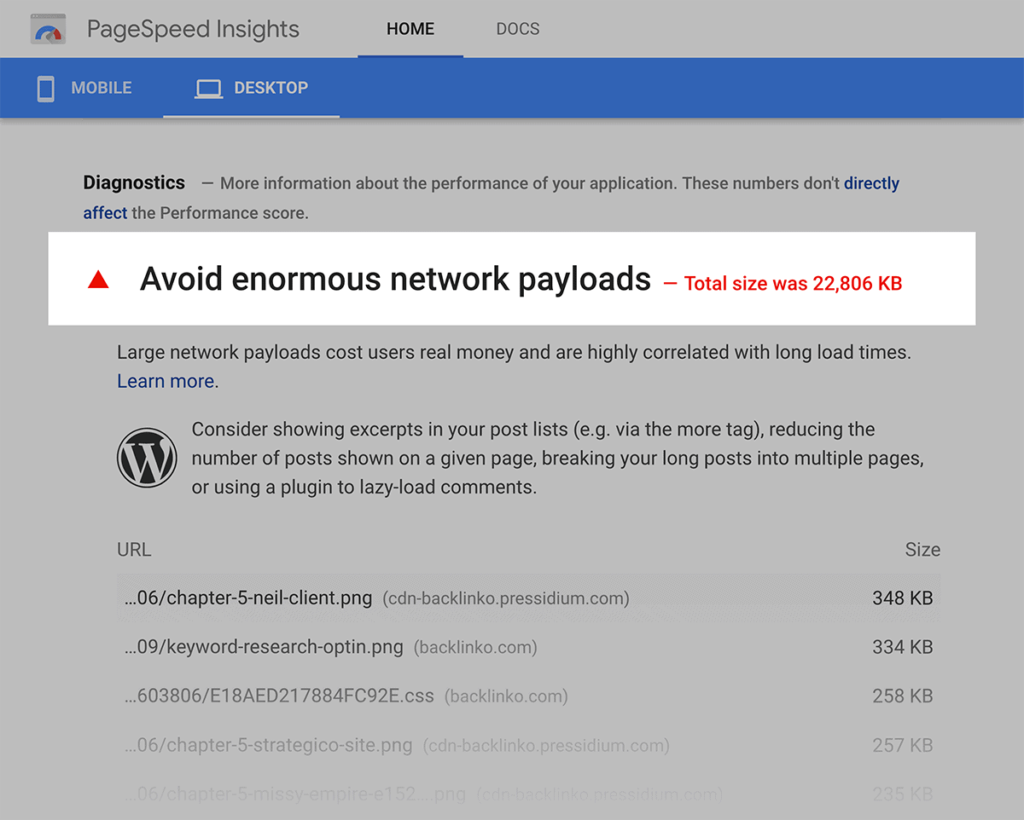Select the keyword-research-optin.png URL row
Screen dimensions: 1024x820
(x=264, y=647)
